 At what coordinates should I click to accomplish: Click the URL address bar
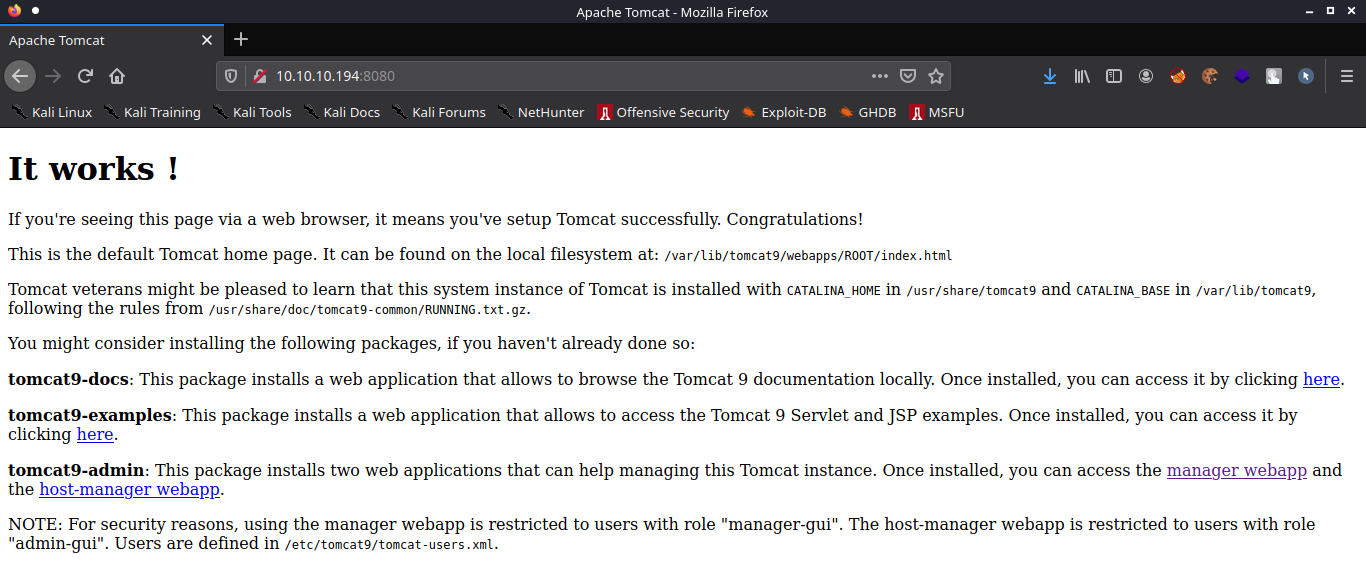(x=560, y=76)
